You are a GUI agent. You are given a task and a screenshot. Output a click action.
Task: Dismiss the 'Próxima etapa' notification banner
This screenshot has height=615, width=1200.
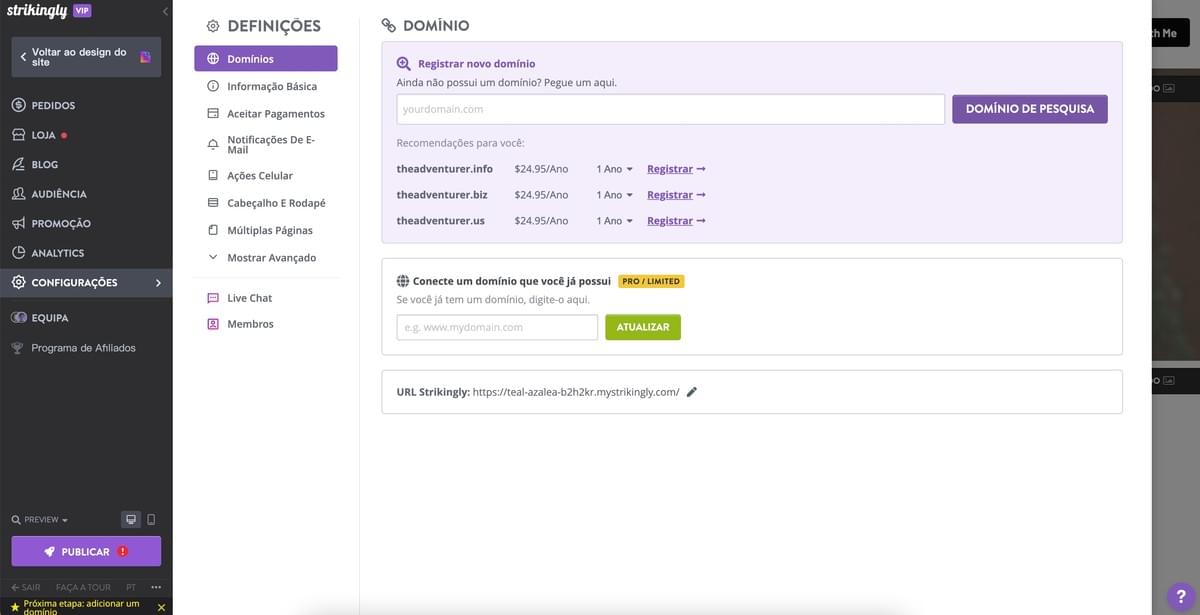(161, 607)
